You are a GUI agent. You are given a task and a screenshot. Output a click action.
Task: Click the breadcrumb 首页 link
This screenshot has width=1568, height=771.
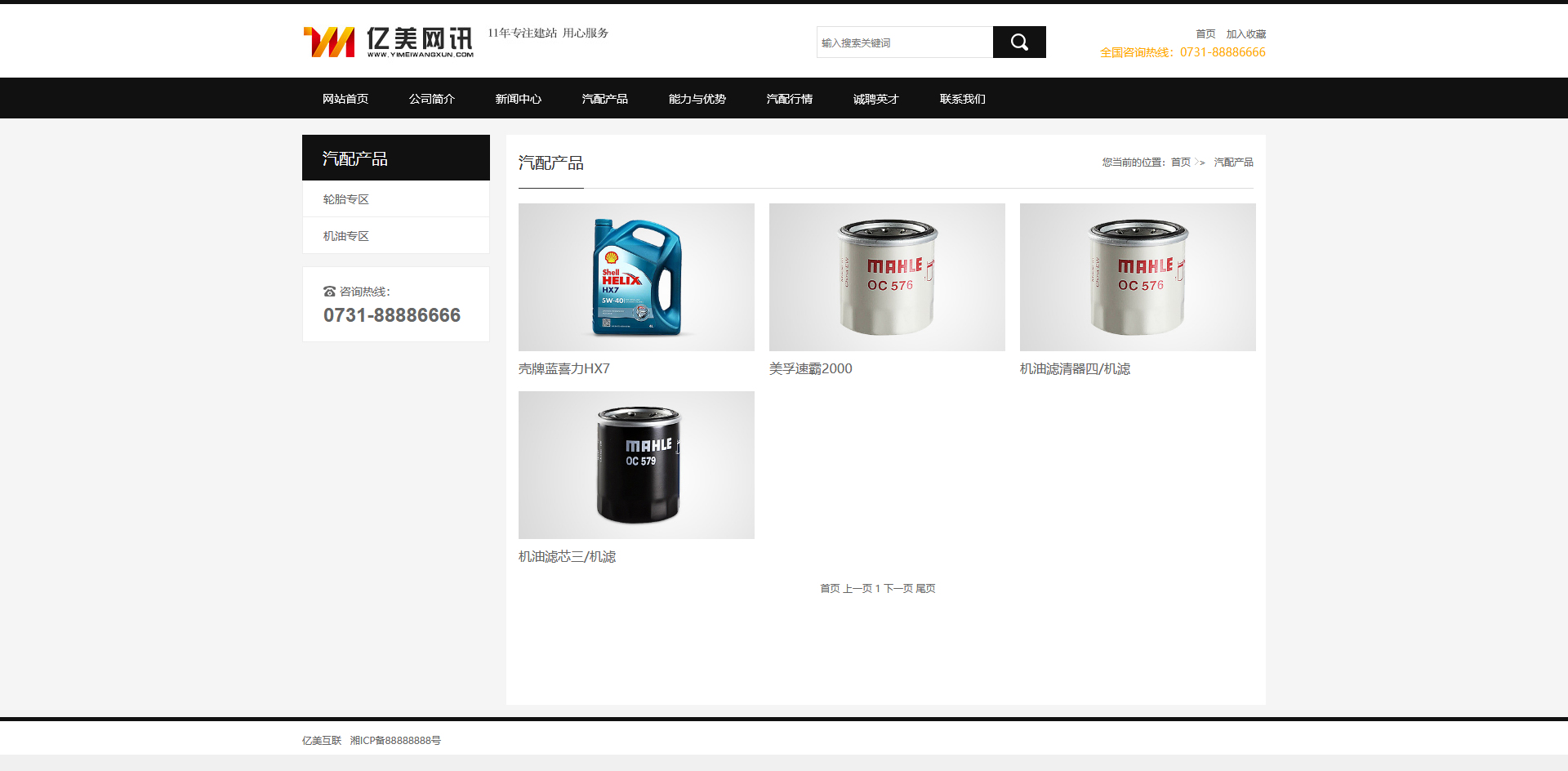pos(1181,163)
